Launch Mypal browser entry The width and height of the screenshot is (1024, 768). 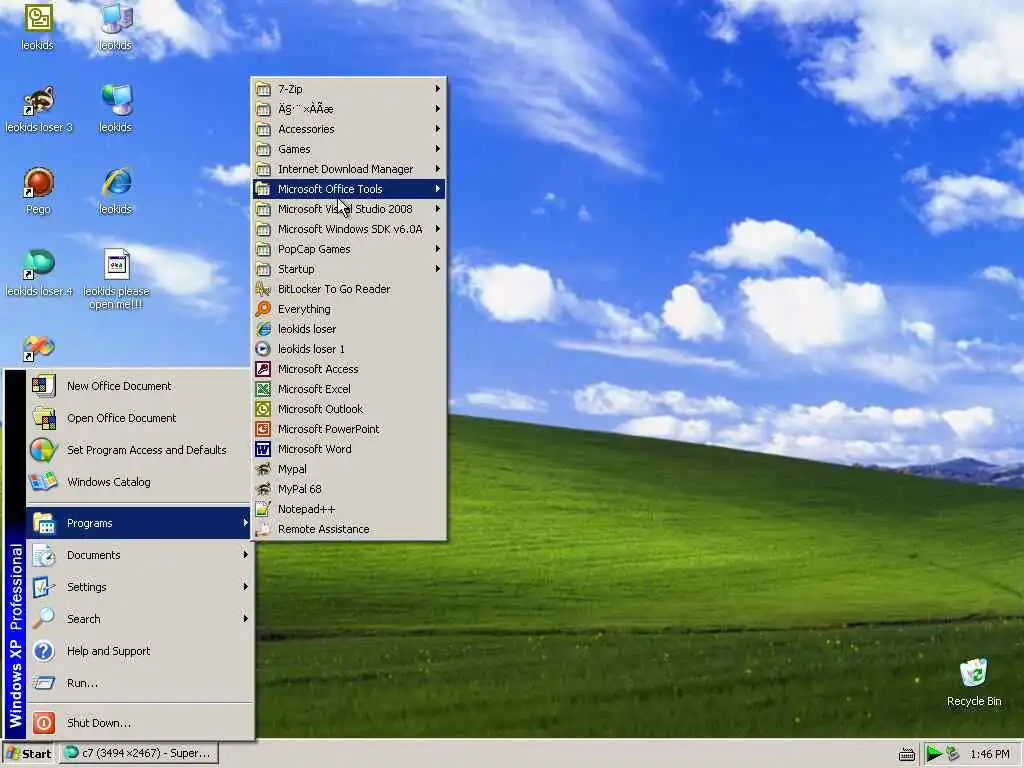(x=349, y=469)
